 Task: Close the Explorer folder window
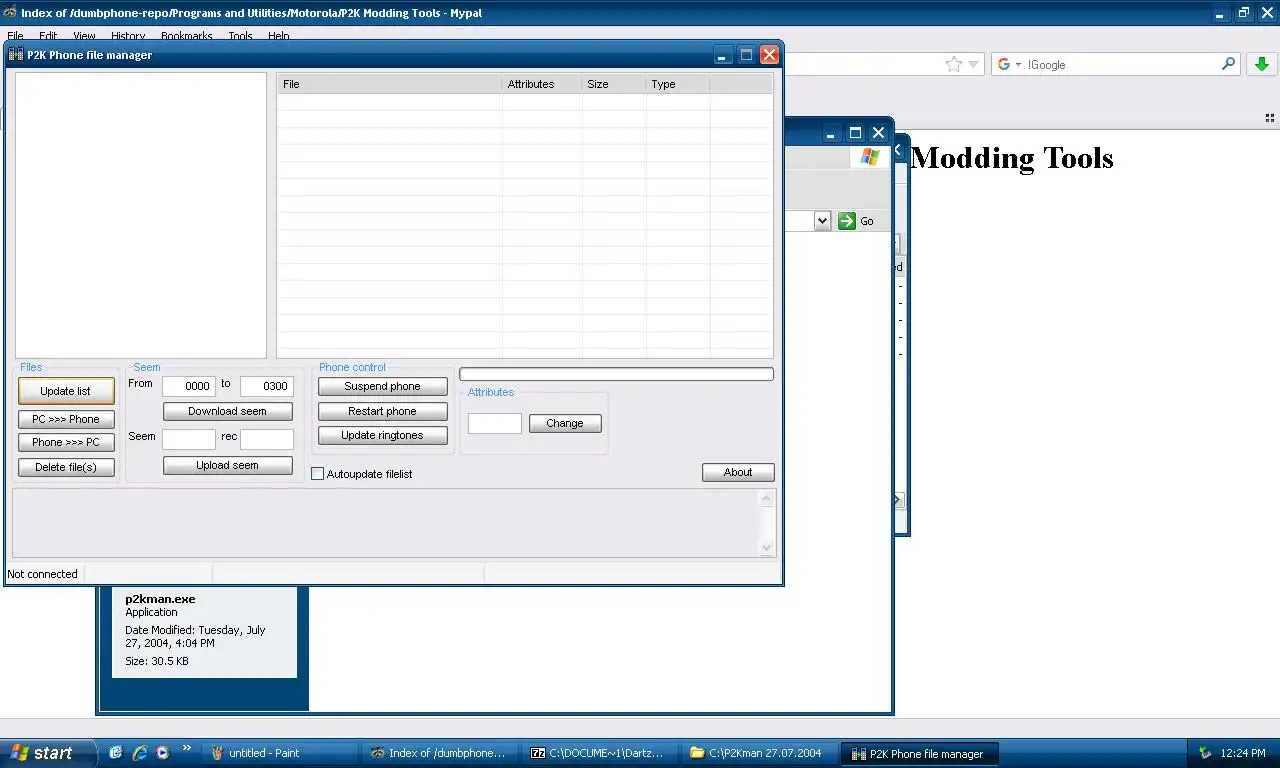coord(878,132)
